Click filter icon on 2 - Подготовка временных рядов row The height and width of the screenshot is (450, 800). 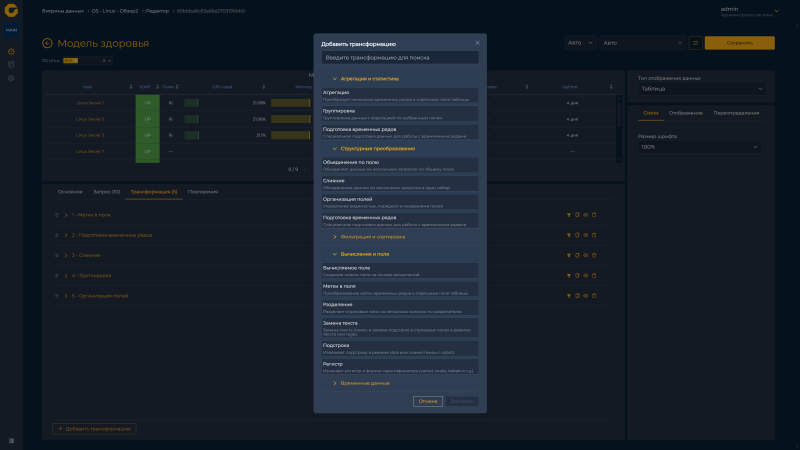(569, 235)
